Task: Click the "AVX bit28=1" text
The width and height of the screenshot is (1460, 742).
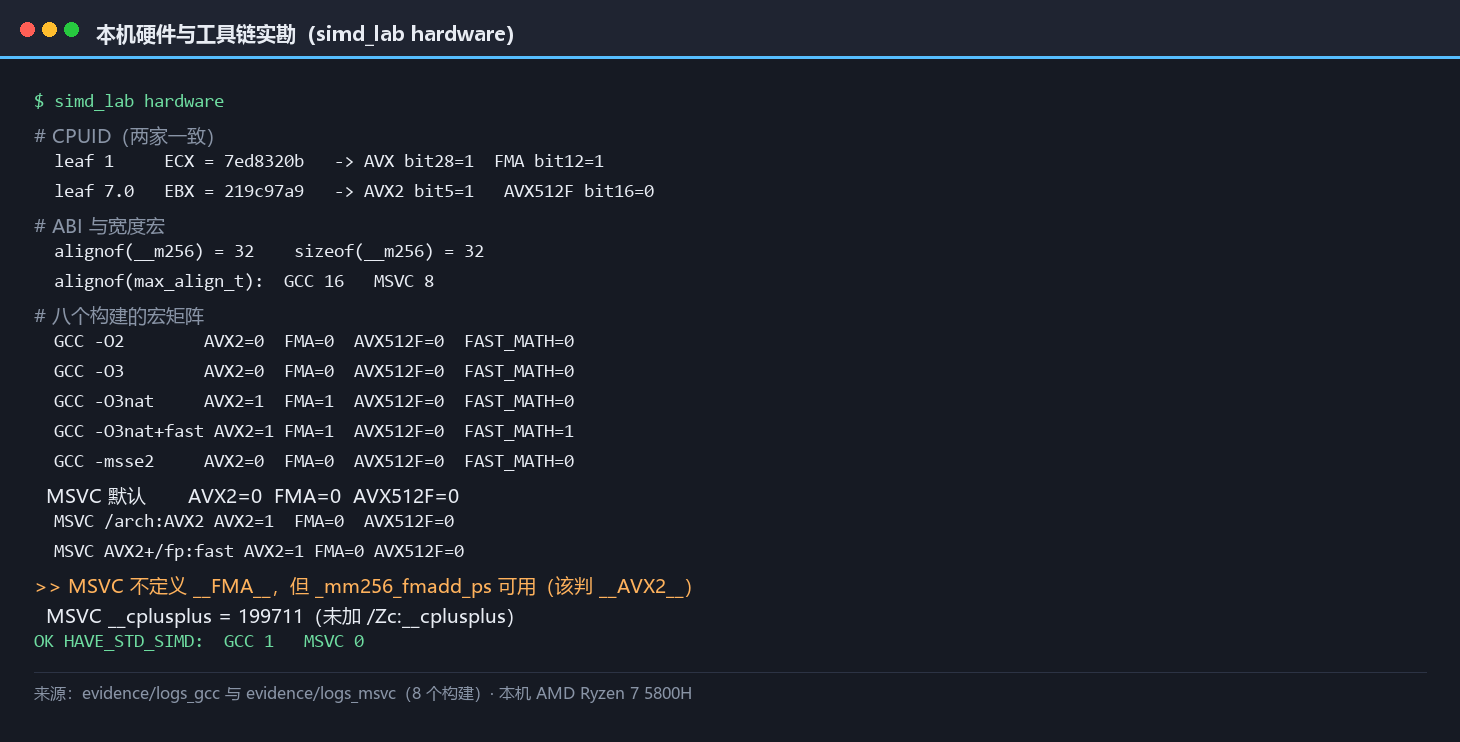Action: pos(419,161)
